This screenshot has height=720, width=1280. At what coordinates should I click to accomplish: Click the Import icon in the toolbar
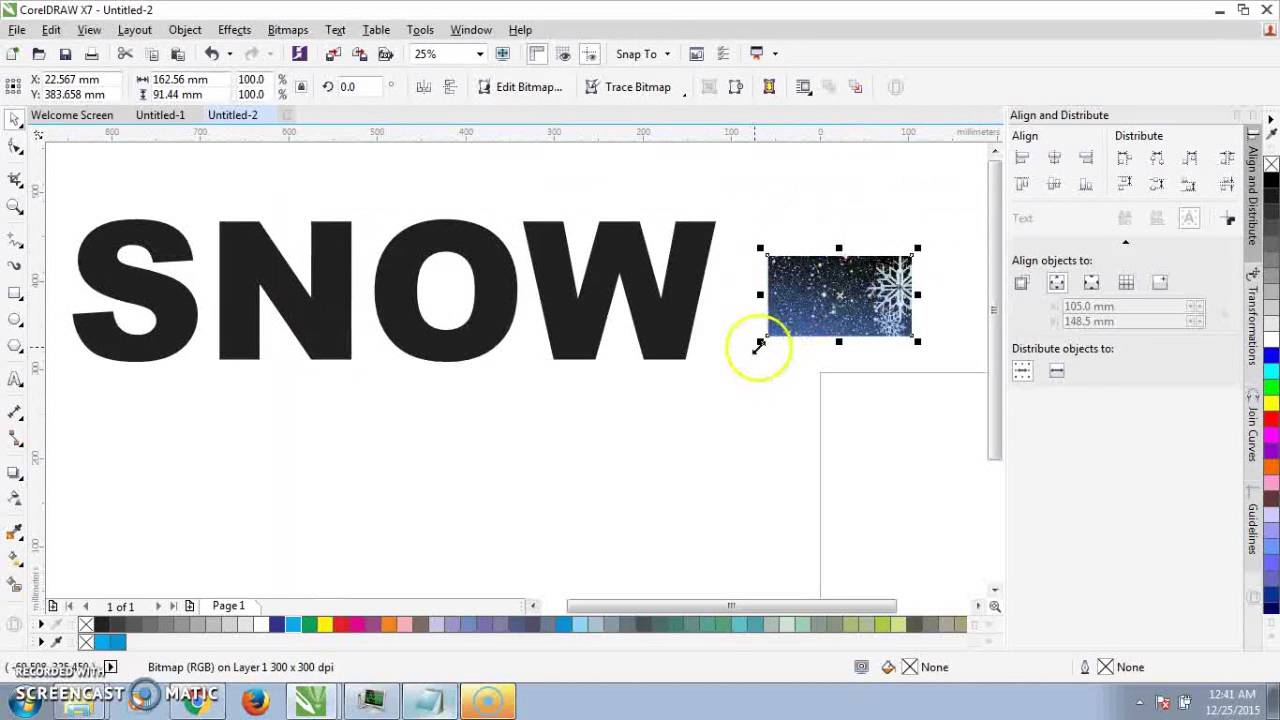pos(333,54)
